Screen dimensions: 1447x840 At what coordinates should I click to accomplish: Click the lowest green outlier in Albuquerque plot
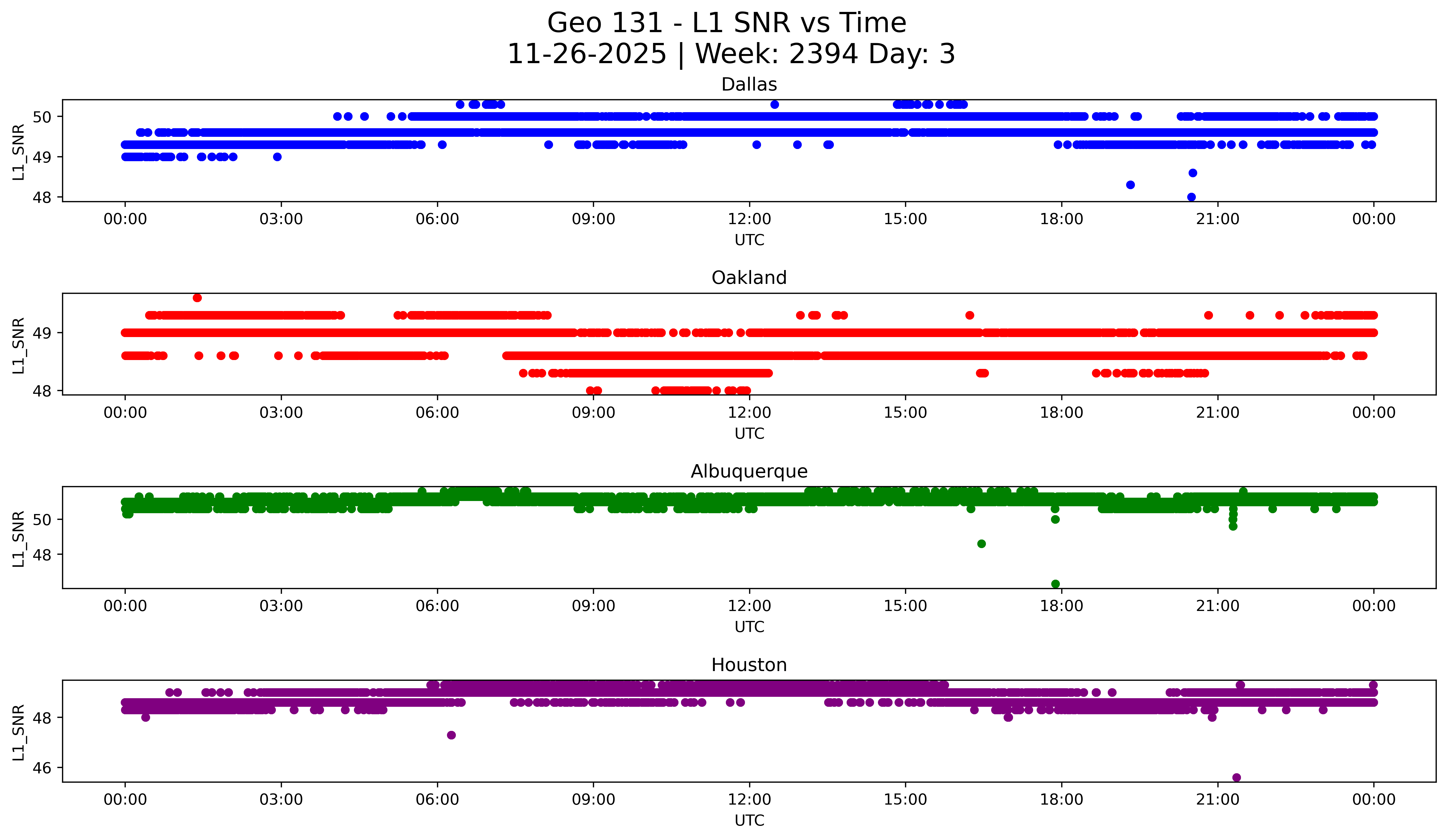(x=1055, y=584)
